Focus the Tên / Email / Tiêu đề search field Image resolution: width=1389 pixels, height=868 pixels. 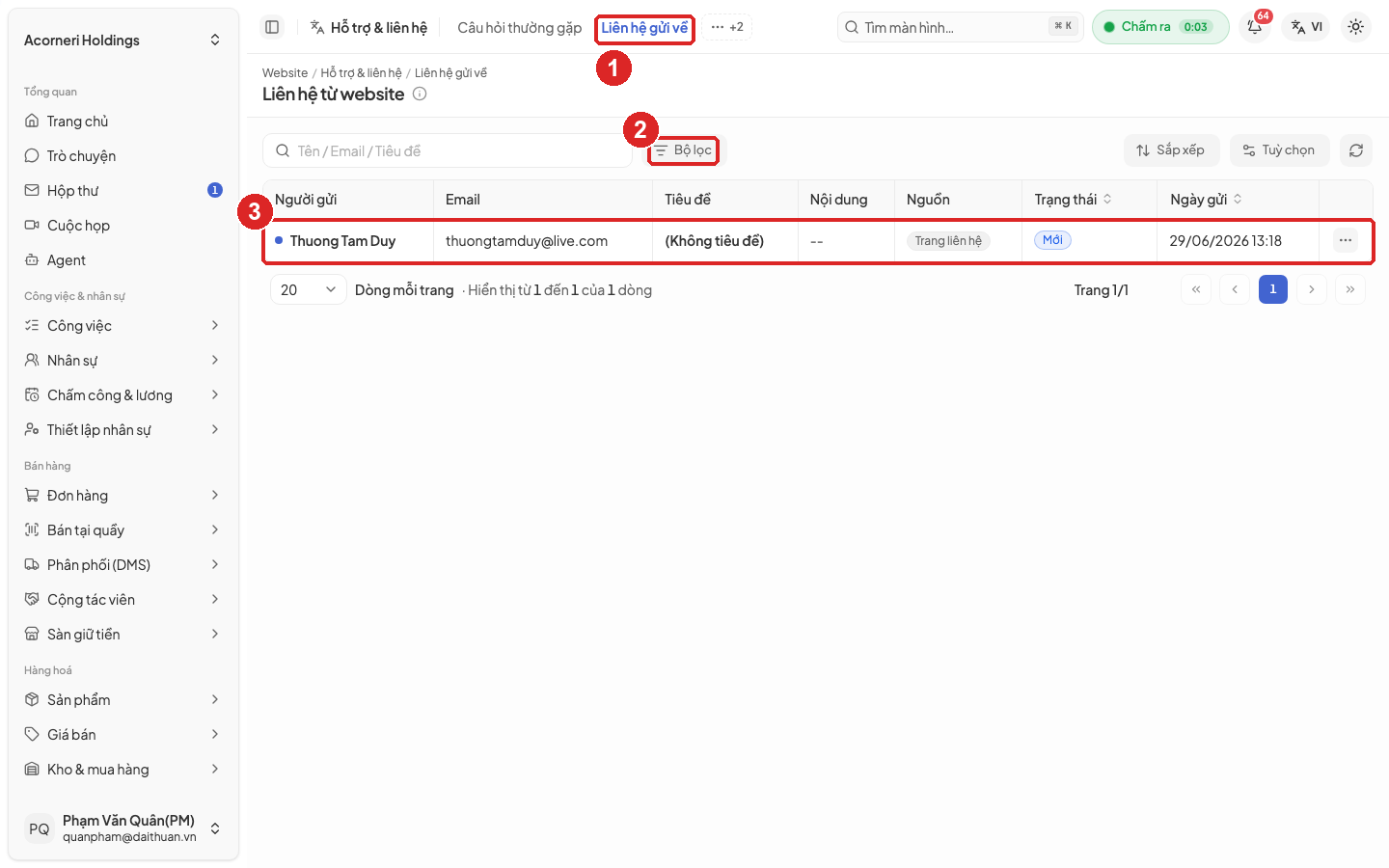448,150
